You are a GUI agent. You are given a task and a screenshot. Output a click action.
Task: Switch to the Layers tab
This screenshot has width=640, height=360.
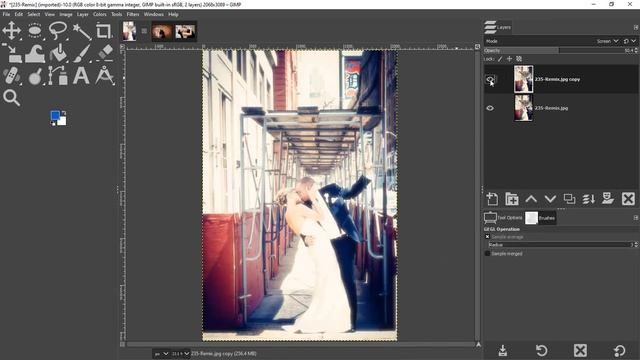tap(498, 27)
